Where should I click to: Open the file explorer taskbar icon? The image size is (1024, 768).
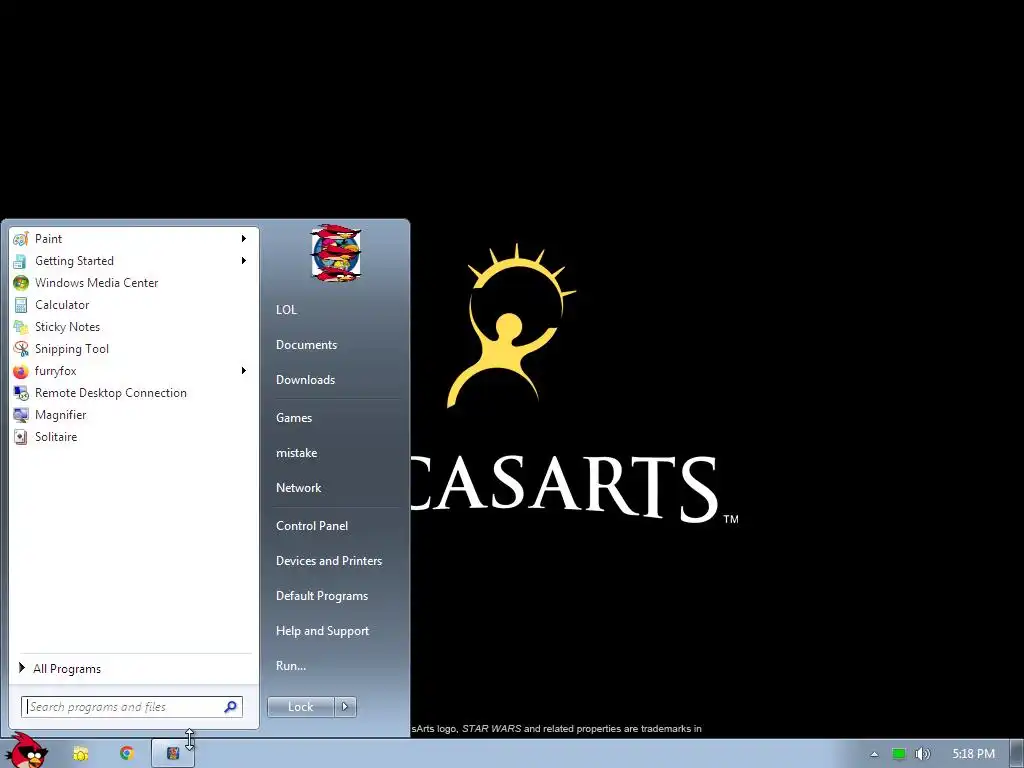tap(80, 754)
